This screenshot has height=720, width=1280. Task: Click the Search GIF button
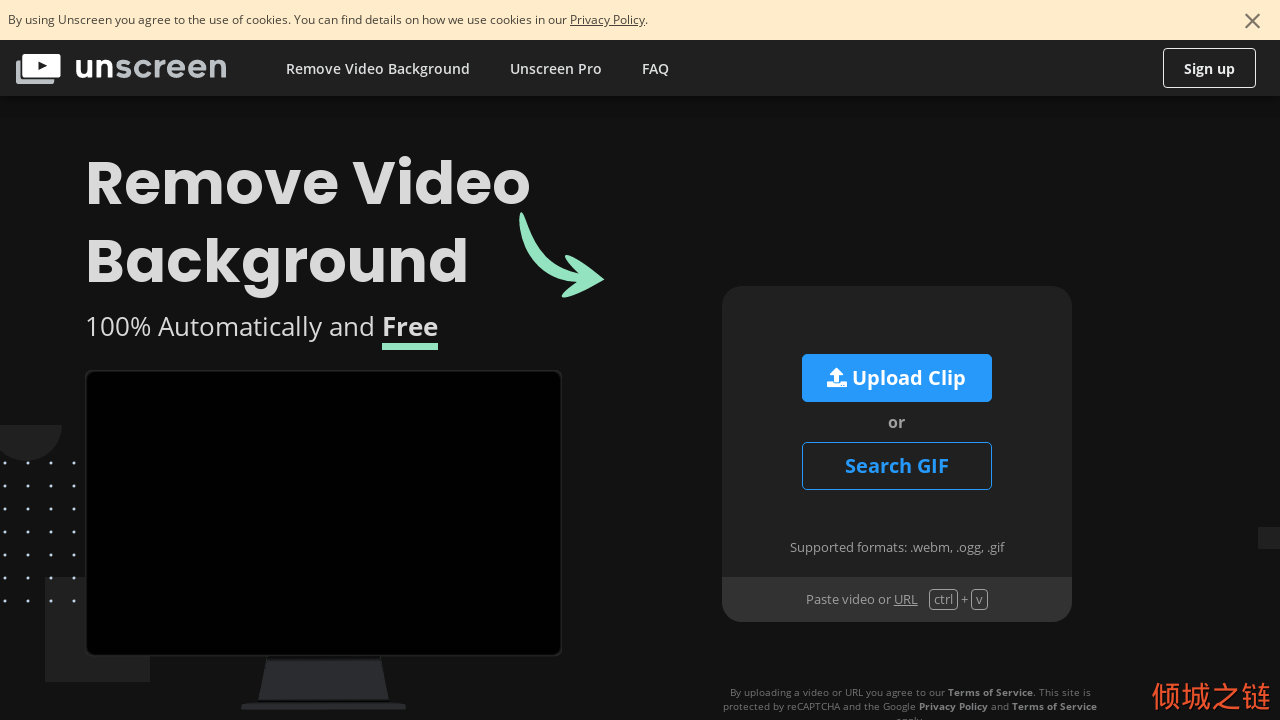pyautogui.click(x=897, y=466)
